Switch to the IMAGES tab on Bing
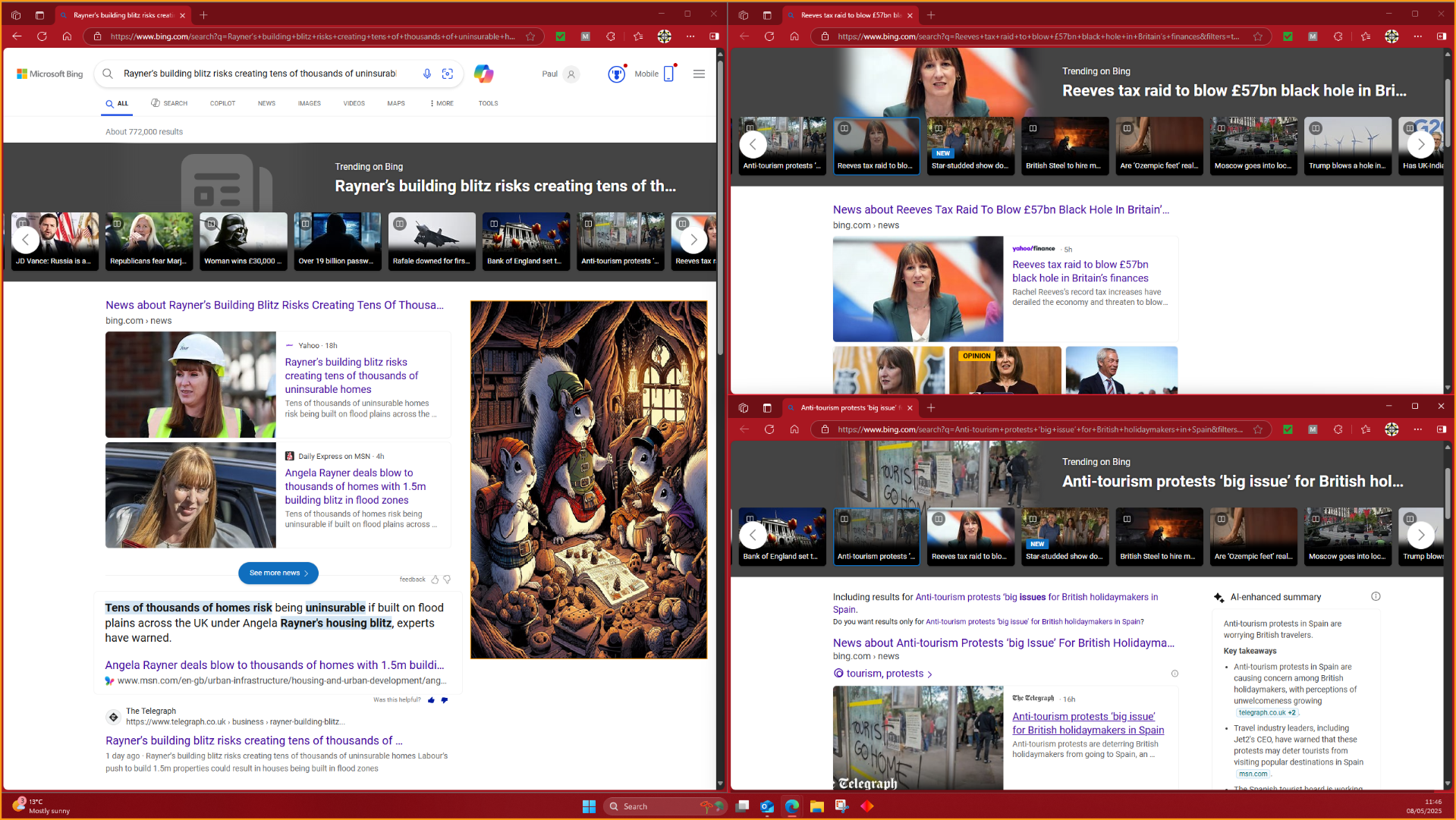The image size is (1456, 820). point(309,103)
